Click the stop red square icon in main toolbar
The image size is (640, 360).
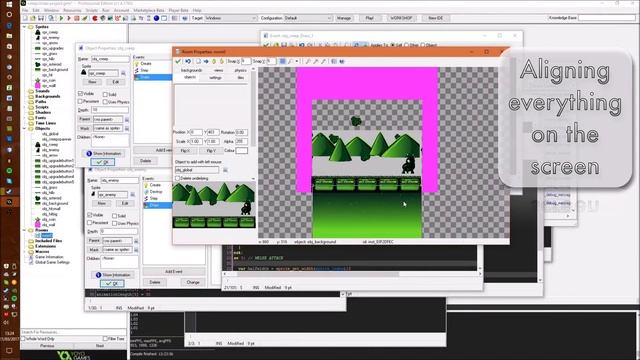76,18
